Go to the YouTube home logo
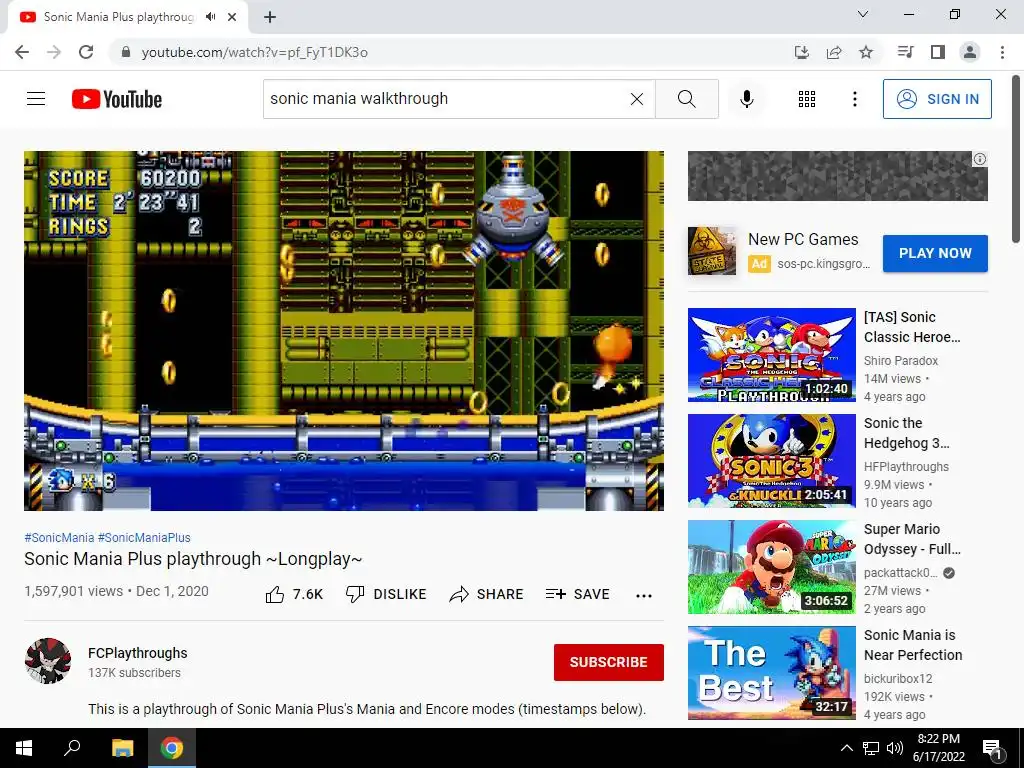 pyautogui.click(x=117, y=99)
